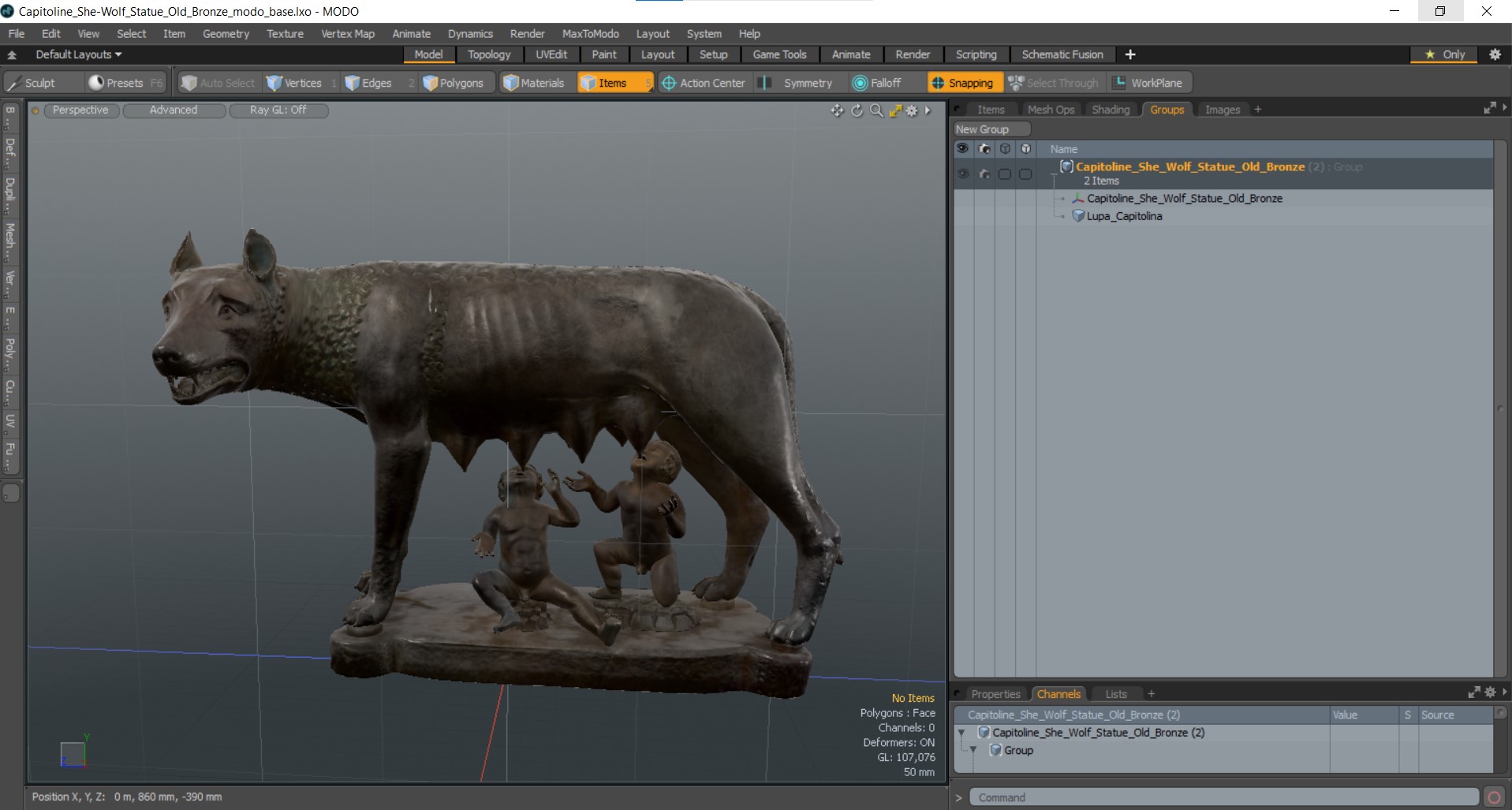Toggle Symmetry on
Screen dimensions: 1512x810
click(x=799, y=83)
